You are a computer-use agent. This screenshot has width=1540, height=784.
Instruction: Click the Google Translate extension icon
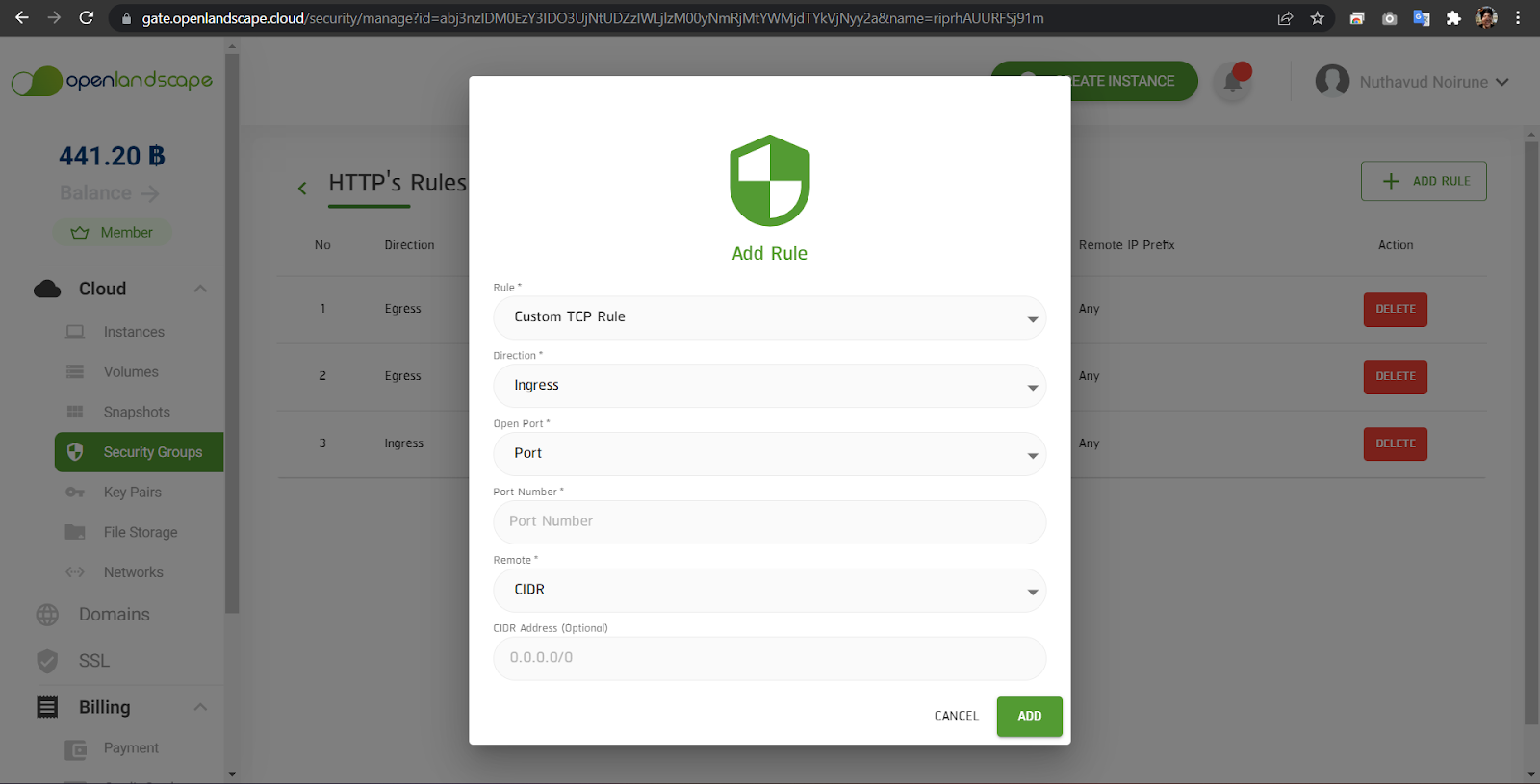point(1422,18)
